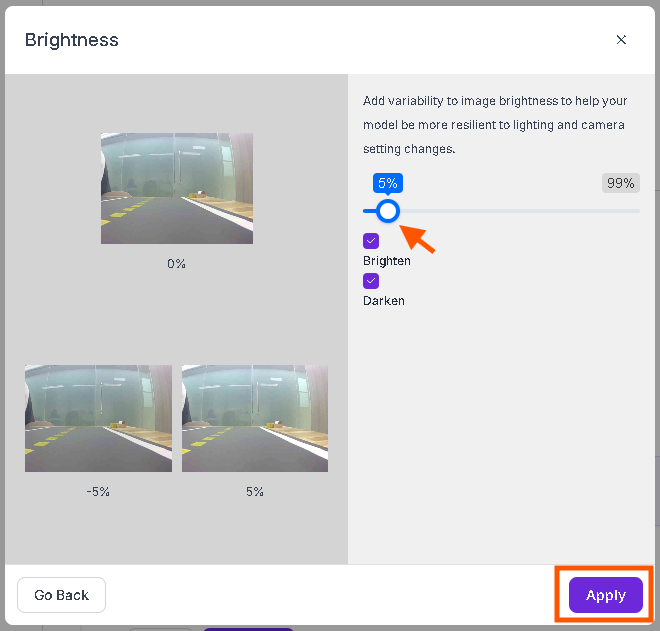Click the blue 5% slider value tooltip
This screenshot has height=631, width=660.
coord(387,183)
